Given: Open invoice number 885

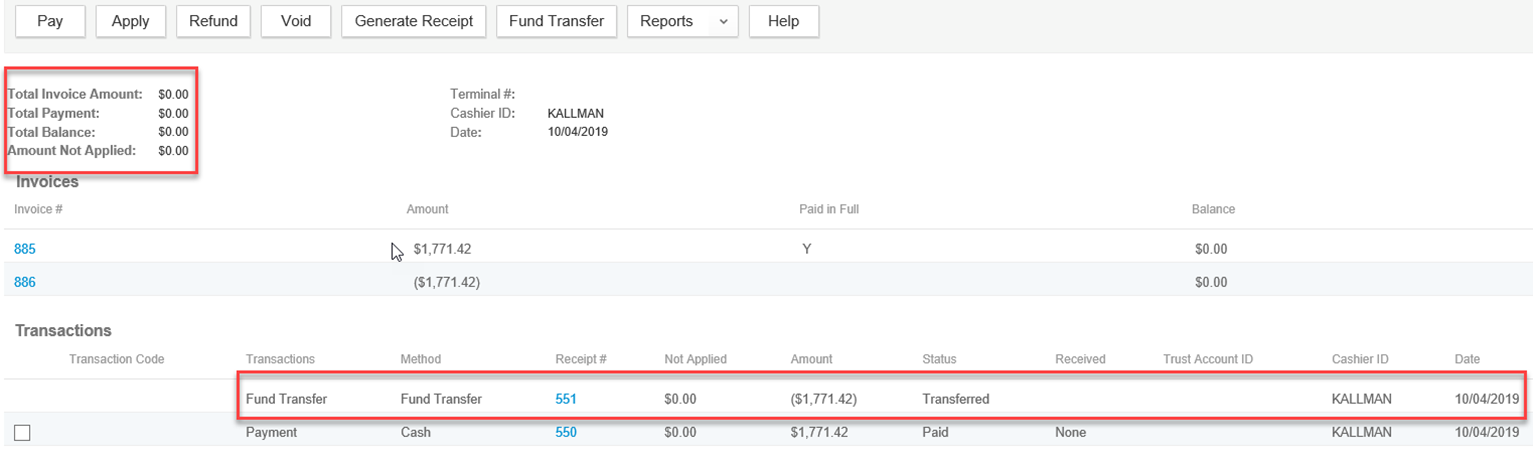Looking at the screenshot, I should click(25, 249).
